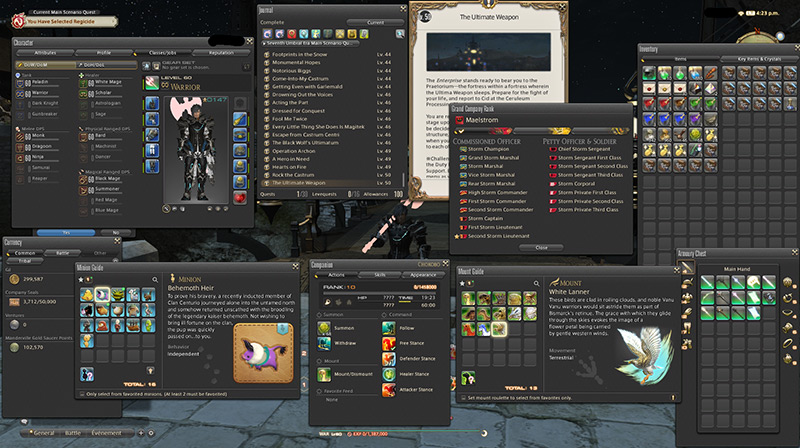Select the Main Hand category in Armoury Chest
Viewport: 800px width, 448px height.
(687, 267)
